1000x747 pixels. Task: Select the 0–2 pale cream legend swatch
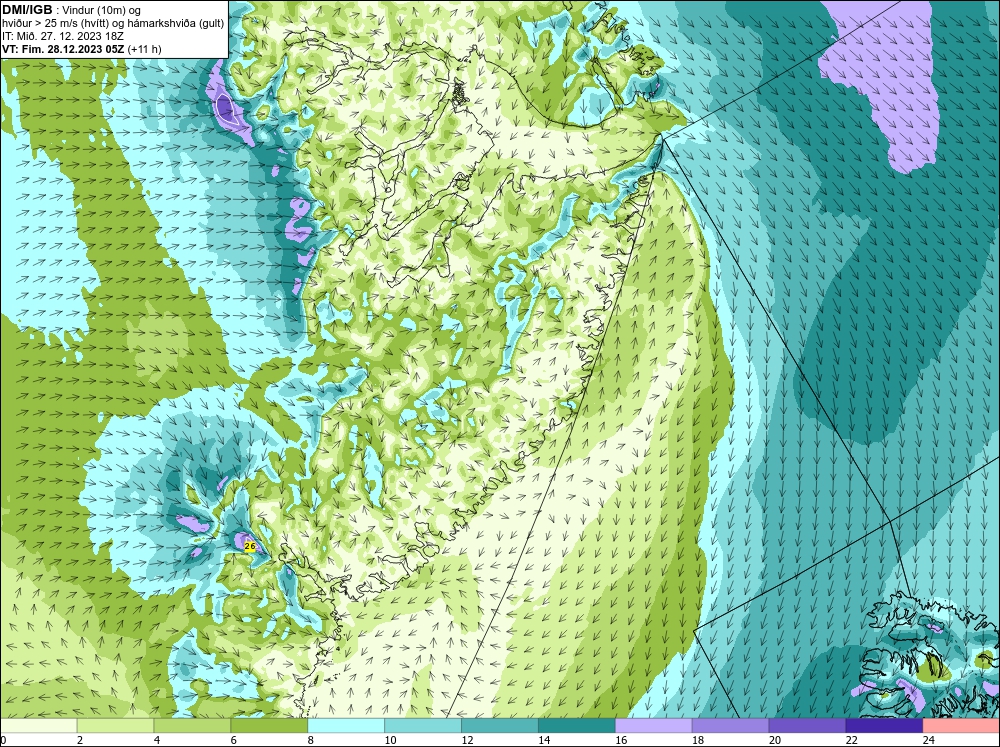click(x=38, y=726)
